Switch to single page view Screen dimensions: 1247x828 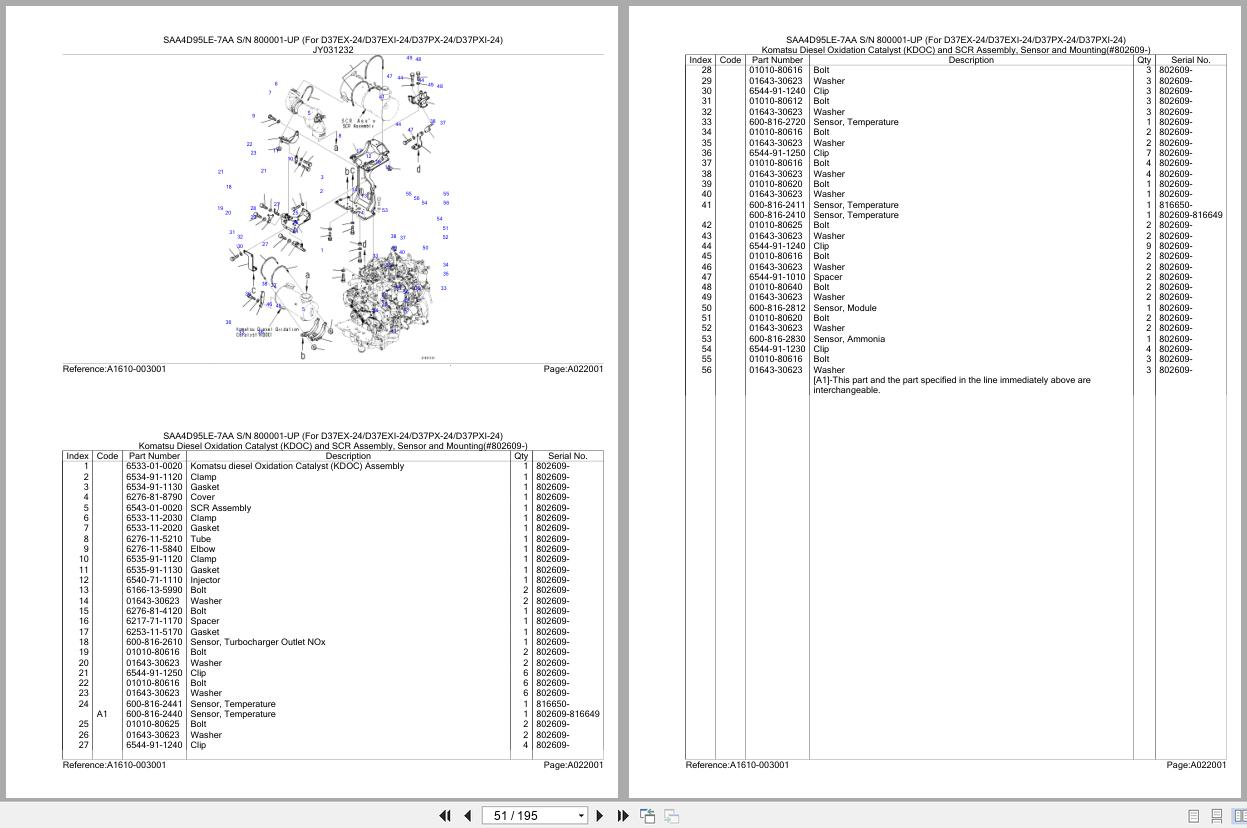click(1193, 816)
